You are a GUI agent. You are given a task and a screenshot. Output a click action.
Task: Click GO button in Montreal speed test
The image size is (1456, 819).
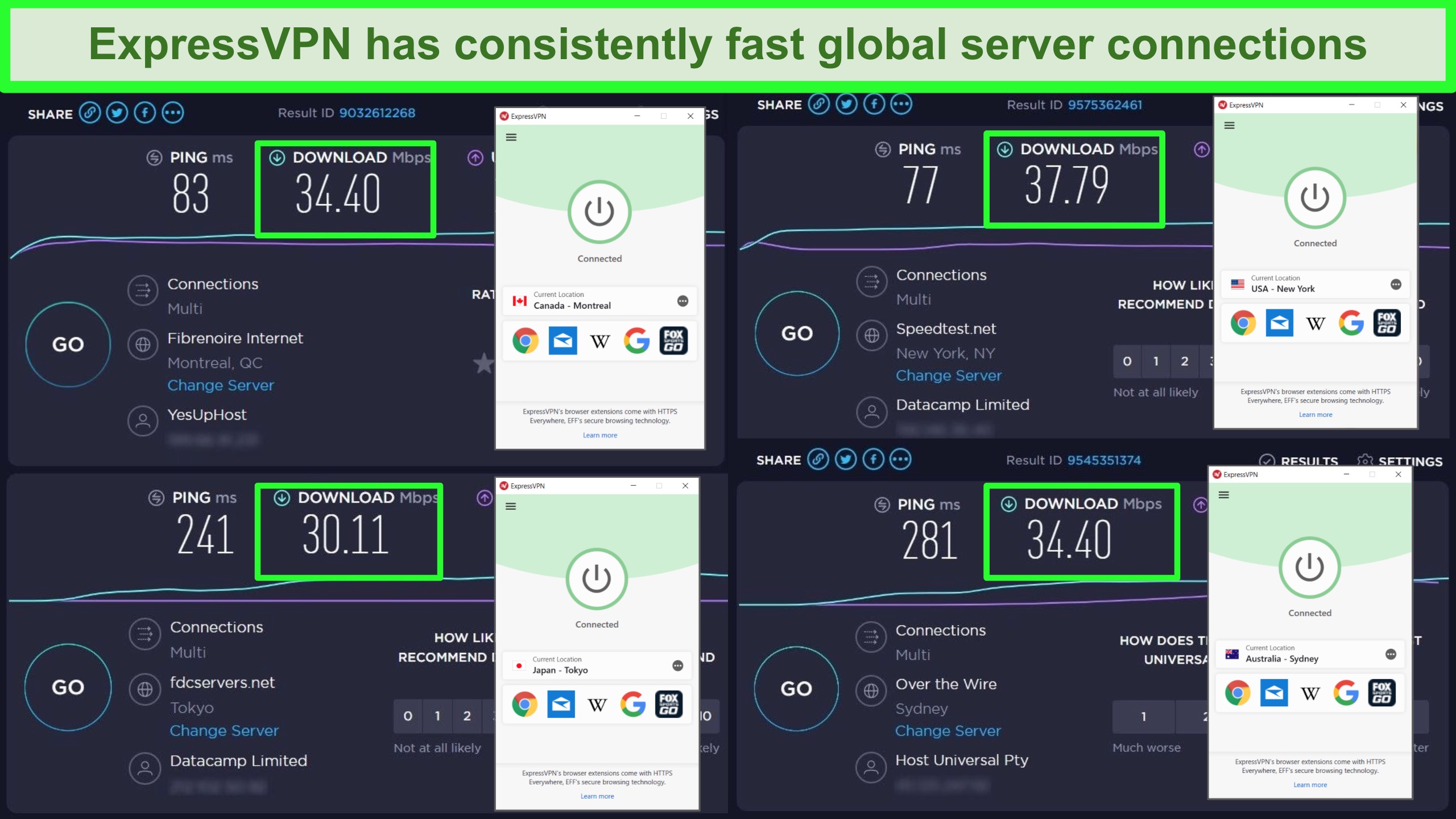point(68,344)
